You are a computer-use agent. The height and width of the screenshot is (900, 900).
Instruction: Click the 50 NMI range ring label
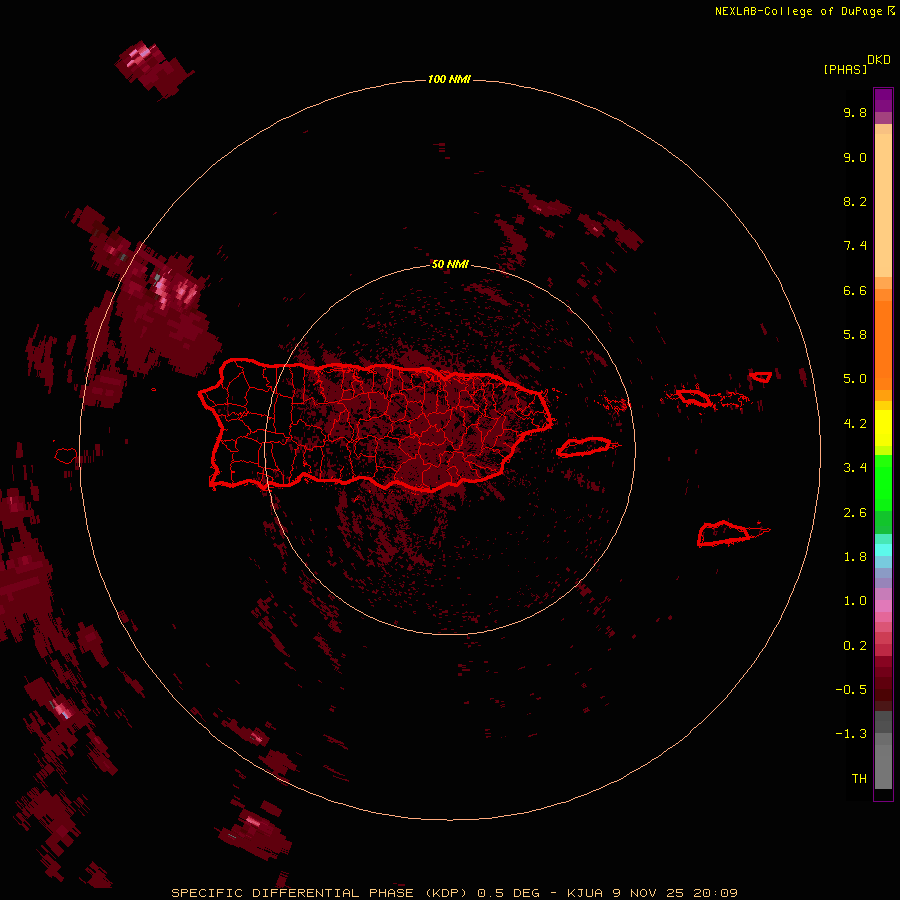pyautogui.click(x=450, y=264)
